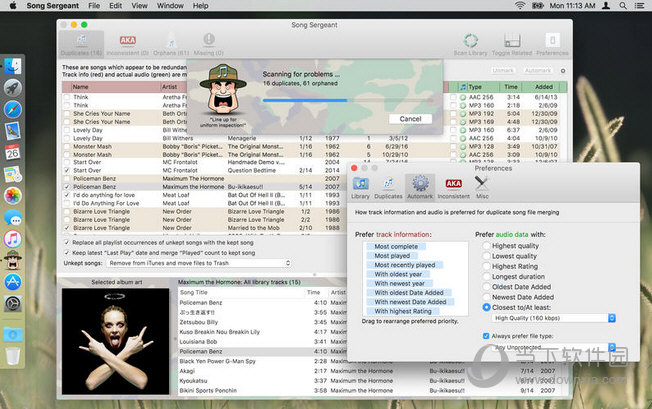Toggle Replace all playlist occurrences checkbox

click(67, 242)
